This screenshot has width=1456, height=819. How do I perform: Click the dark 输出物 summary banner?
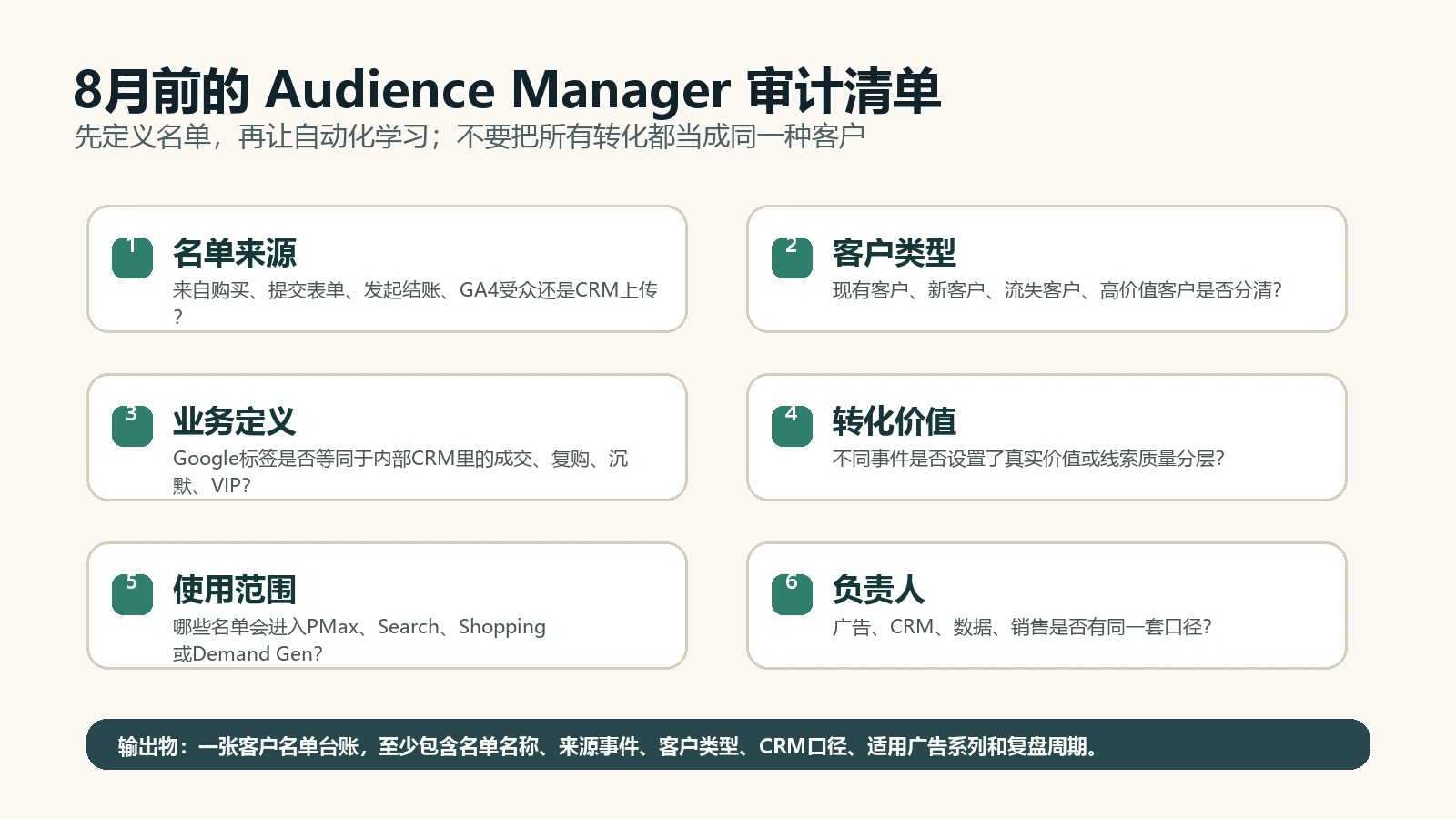pyautogui.click(x=728, y=744)
